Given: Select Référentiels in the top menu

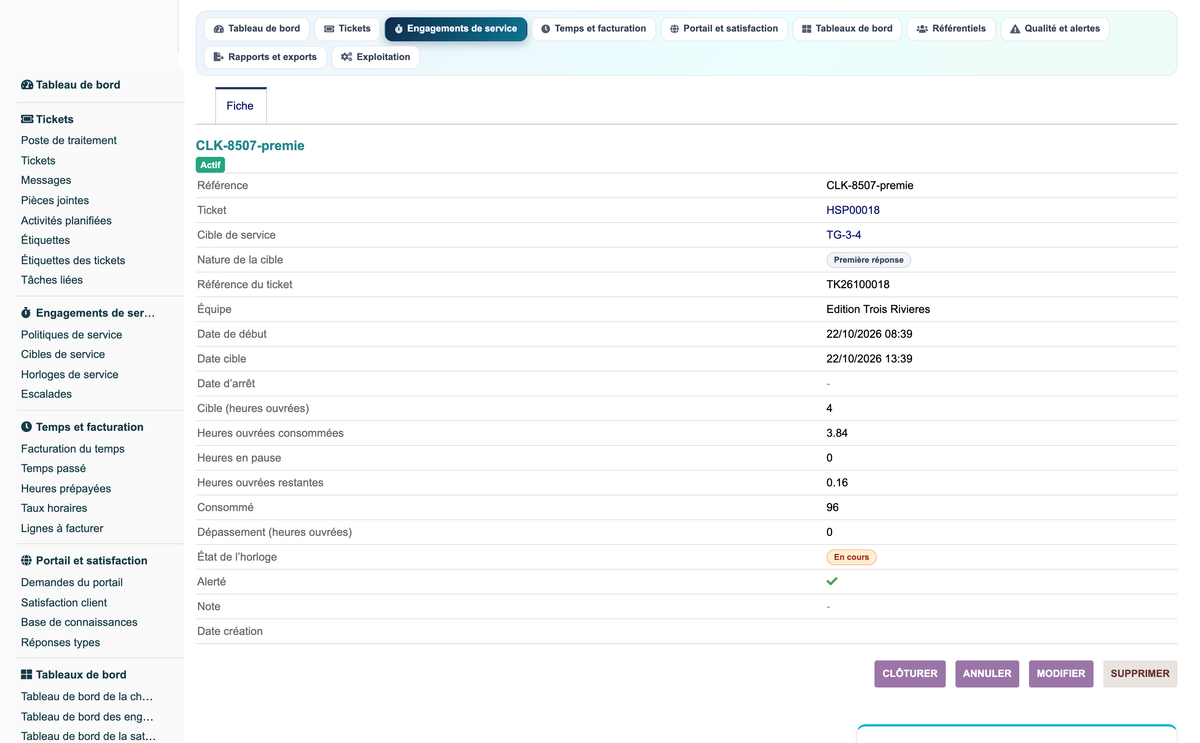Looking at the screenshot, I should [951, 29].
